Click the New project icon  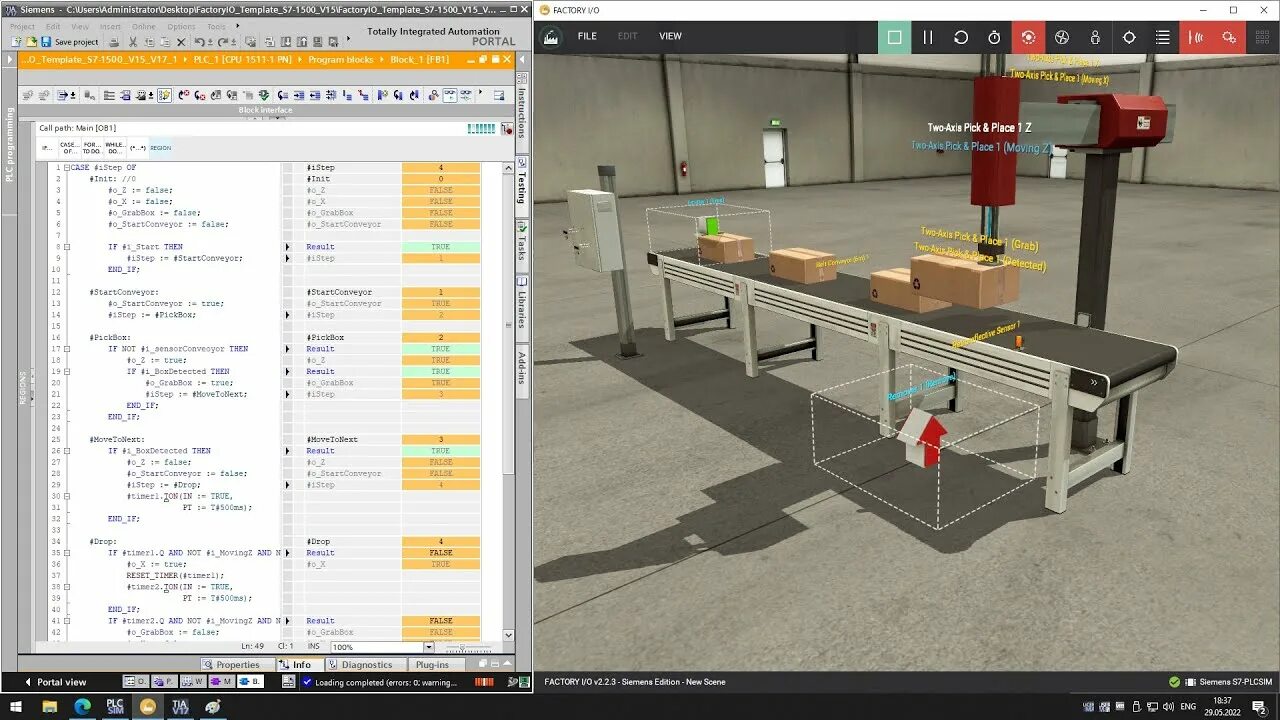17,42
